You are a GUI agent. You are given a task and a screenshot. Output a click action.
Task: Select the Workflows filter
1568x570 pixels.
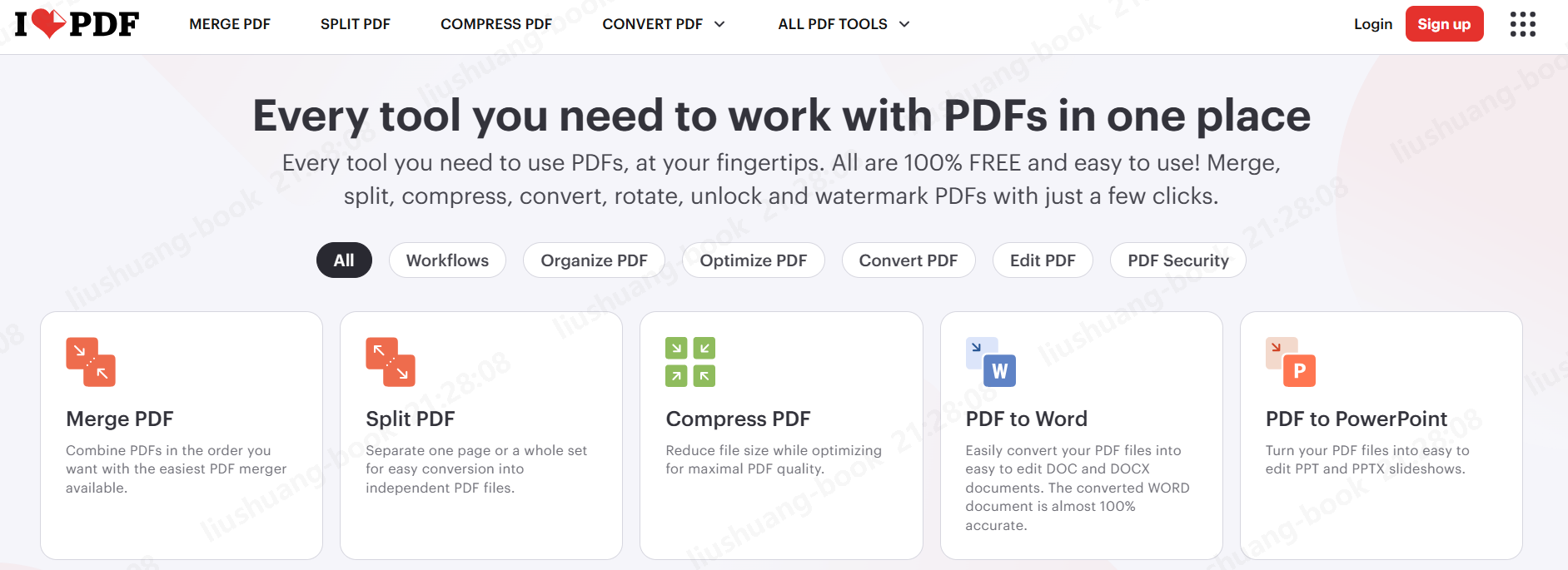tap(447, 260)
